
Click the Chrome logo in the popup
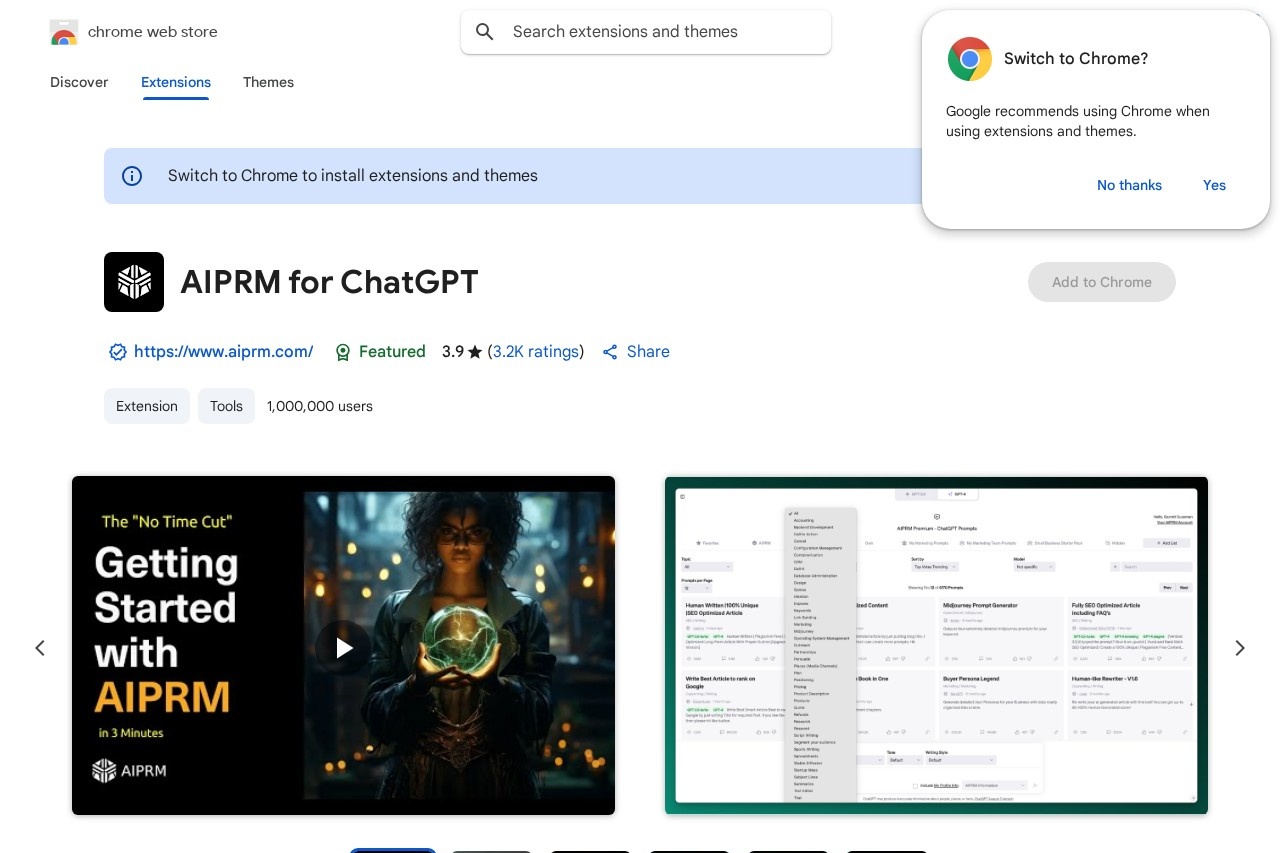point(969,59)
